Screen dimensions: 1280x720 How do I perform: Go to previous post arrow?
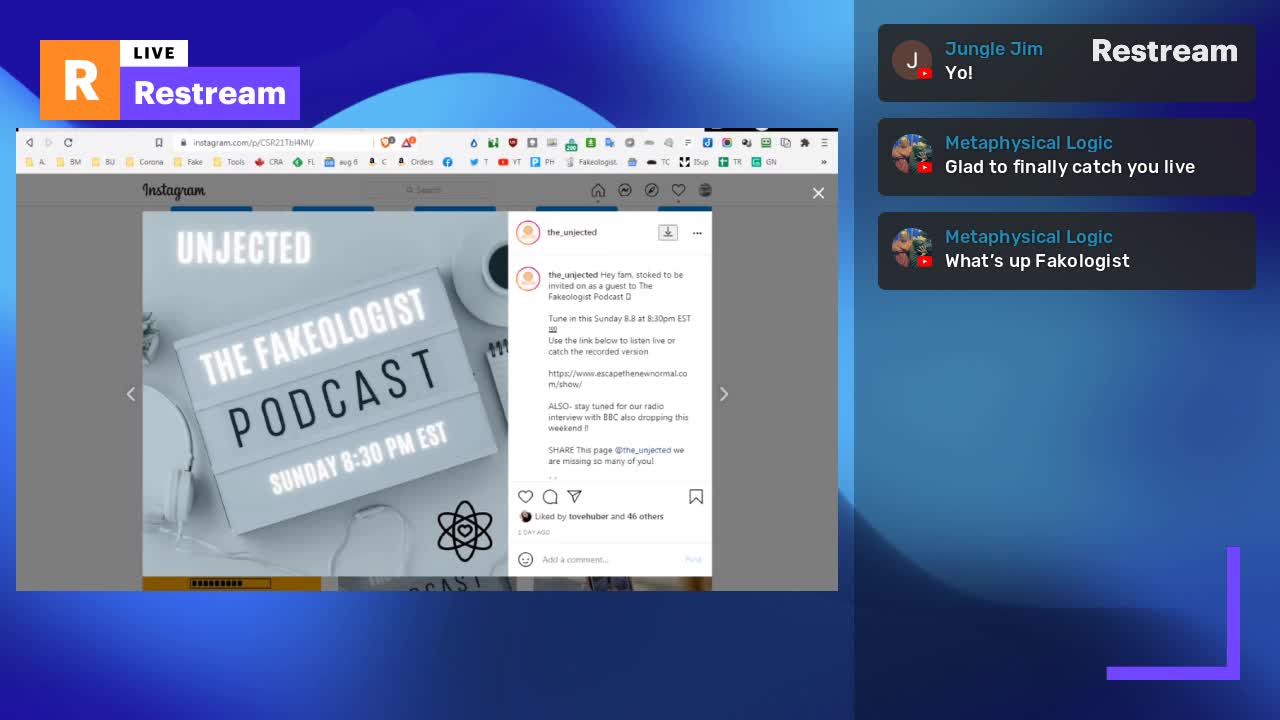pos(131,394)
